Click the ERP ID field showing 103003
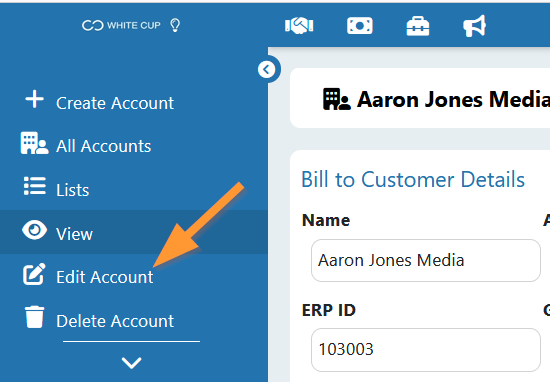 click(425, 349)
